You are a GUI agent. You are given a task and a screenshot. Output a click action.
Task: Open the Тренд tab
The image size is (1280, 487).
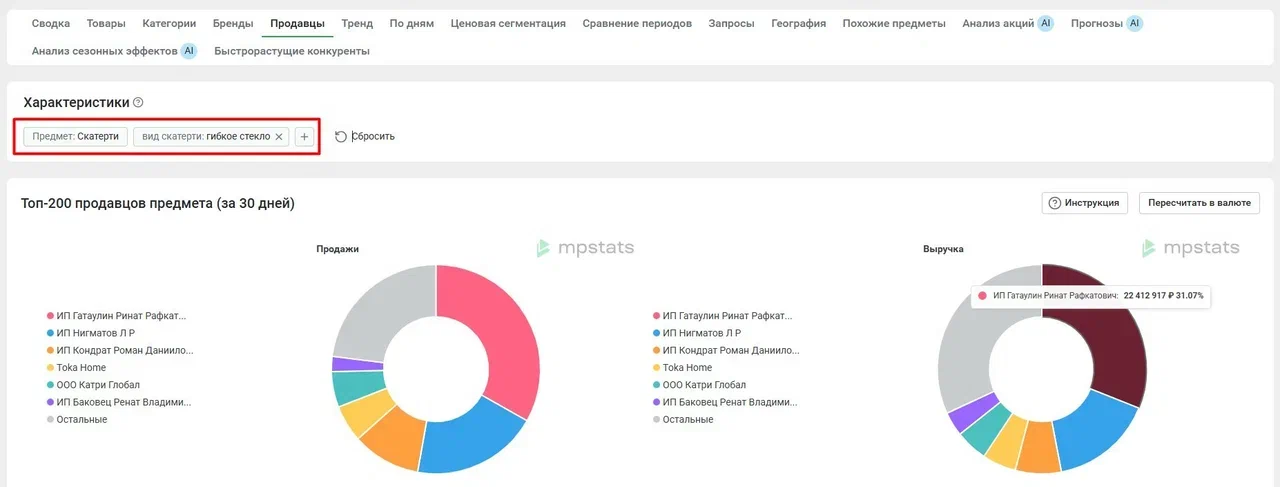(x=357, y=23)
